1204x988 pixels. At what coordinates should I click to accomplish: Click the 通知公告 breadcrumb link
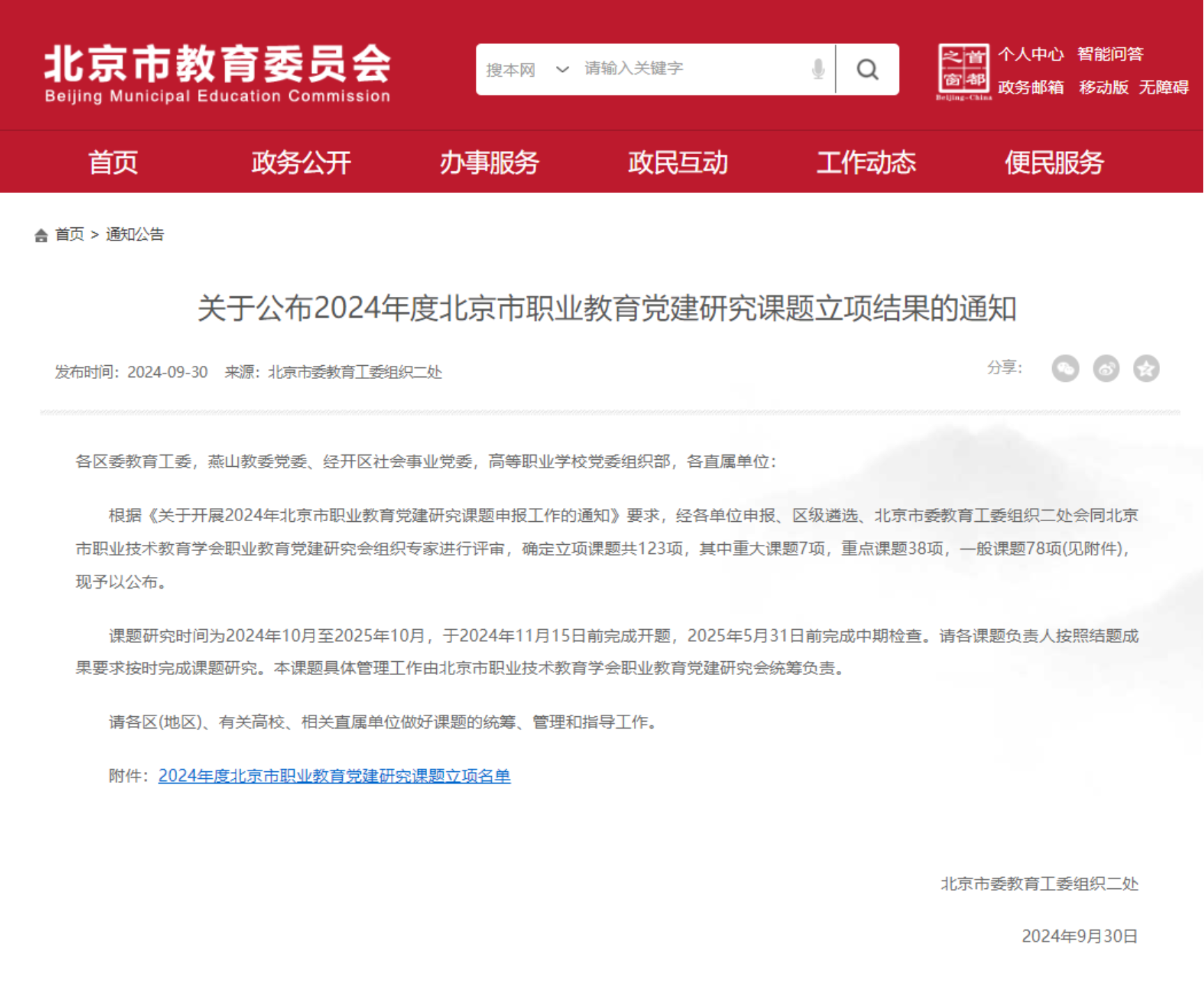pos(134,235)
